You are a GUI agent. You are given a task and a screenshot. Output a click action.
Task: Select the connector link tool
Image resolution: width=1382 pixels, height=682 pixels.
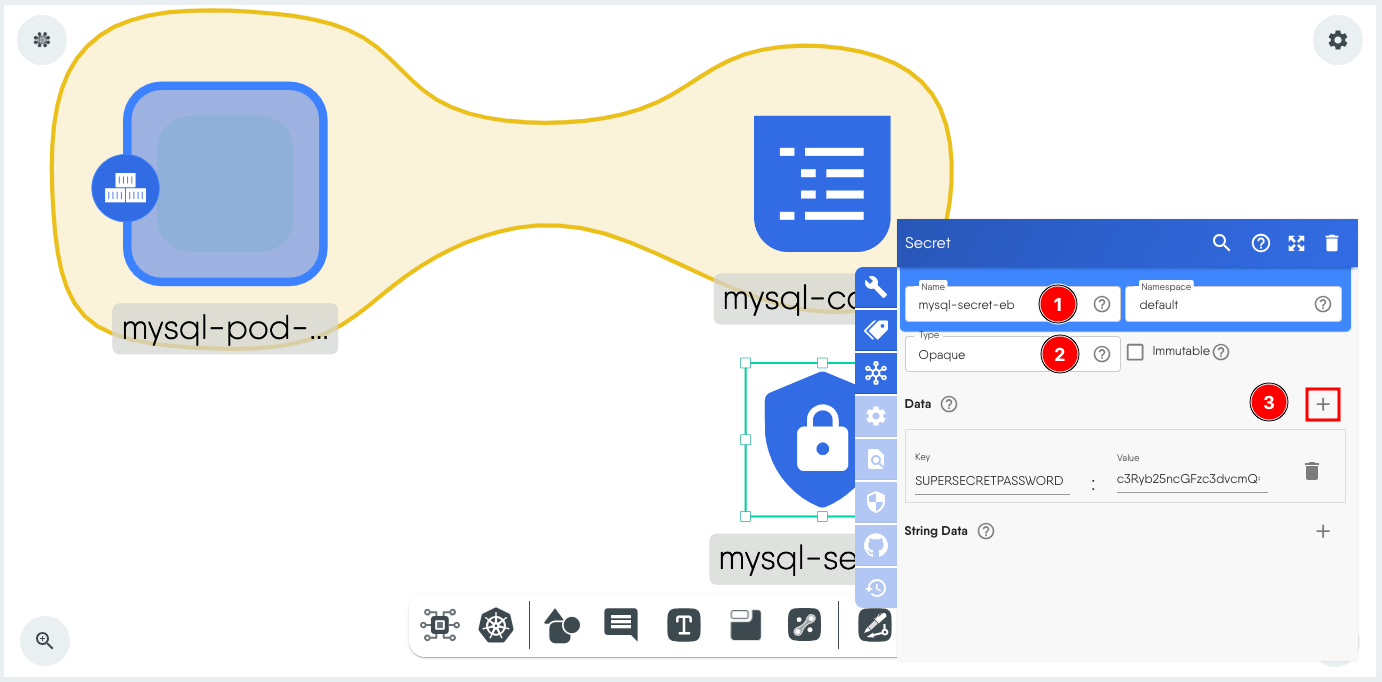805,624
